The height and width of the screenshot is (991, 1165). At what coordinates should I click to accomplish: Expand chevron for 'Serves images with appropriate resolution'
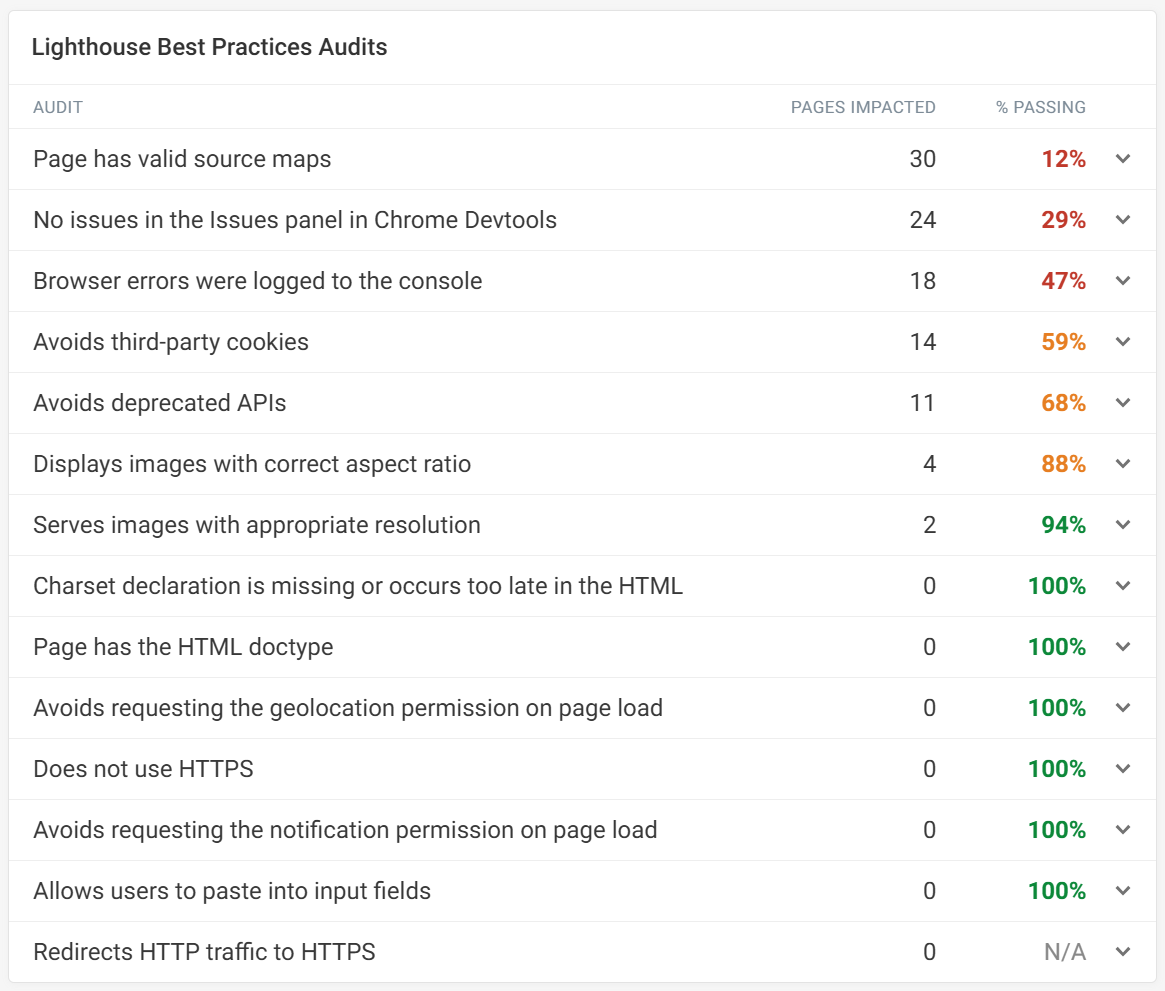click(1123, 524)
